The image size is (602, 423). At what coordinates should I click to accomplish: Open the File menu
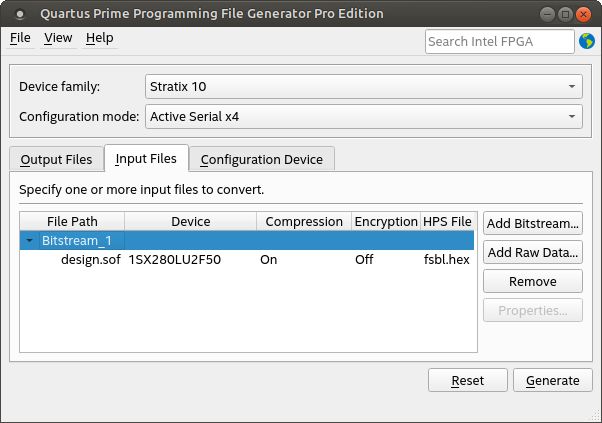pyautogui.click(x=20, y=38)
